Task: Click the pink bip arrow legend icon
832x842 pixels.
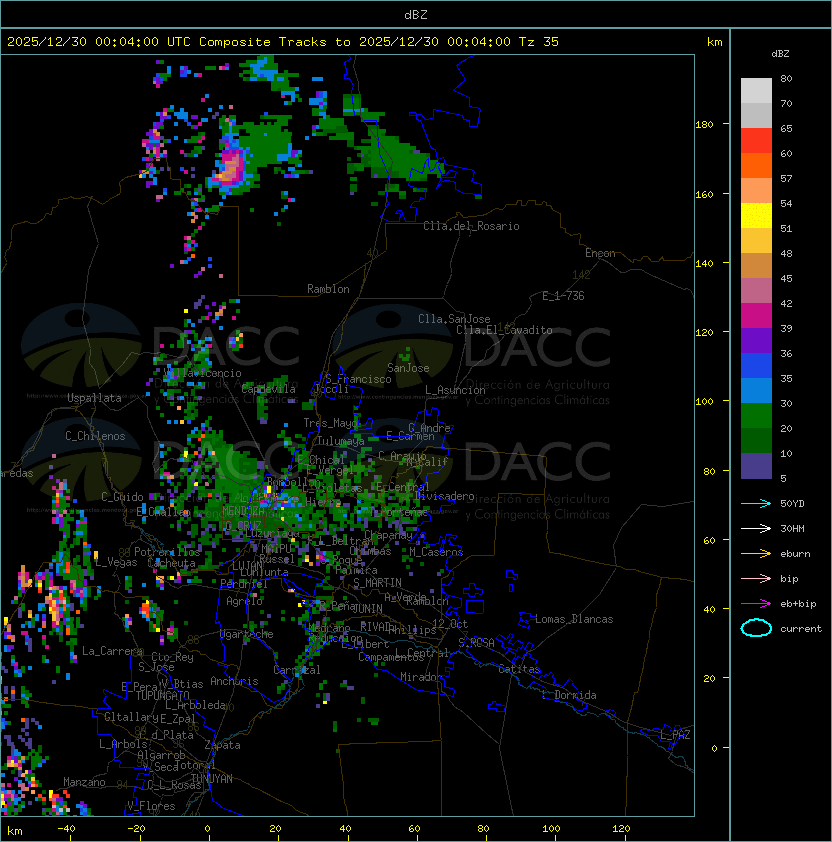Action: point(756,579)
